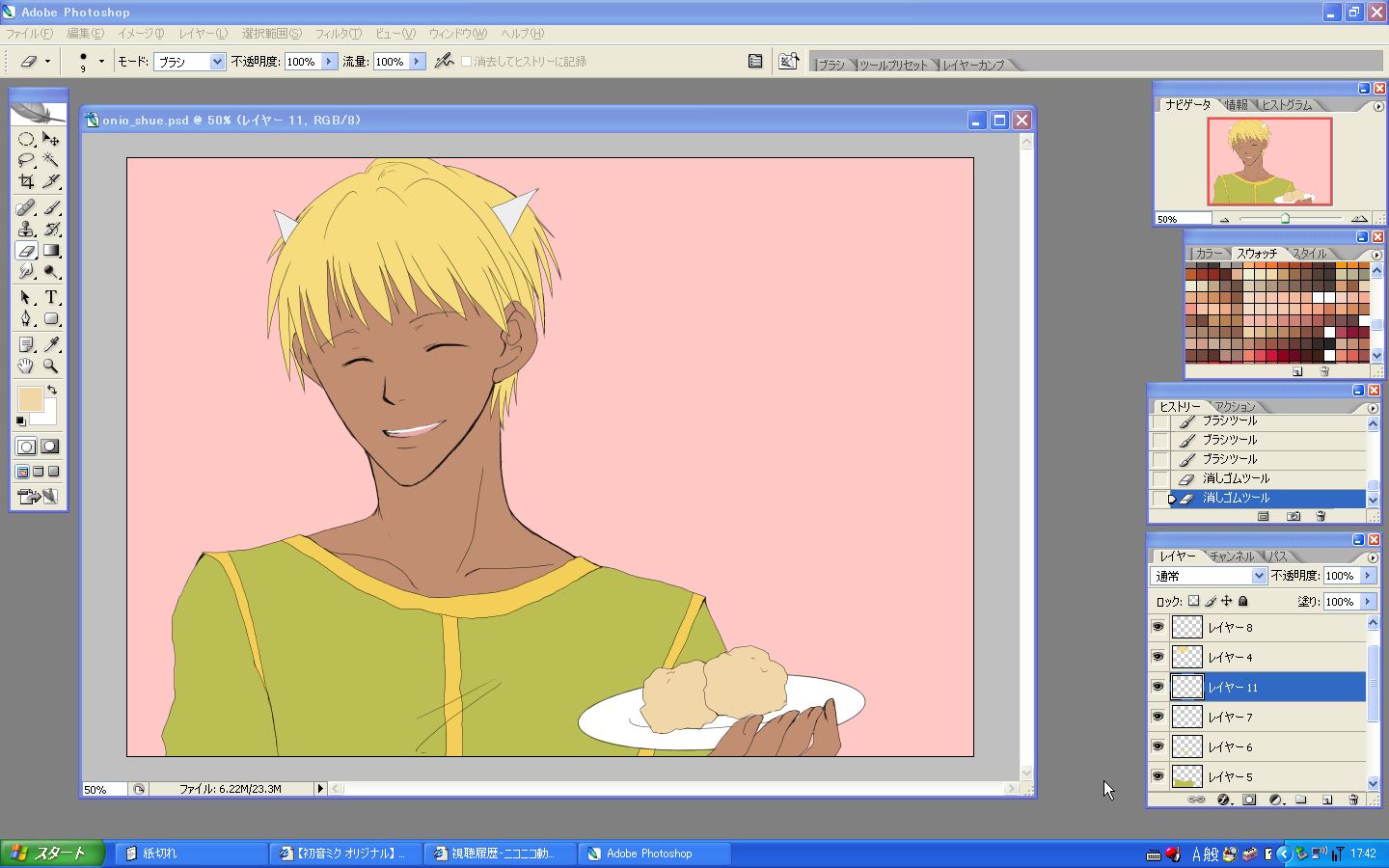Move the Navigator zoom slider
Viewport: 1389px width, 868px height.
(x=1285, y=219)
